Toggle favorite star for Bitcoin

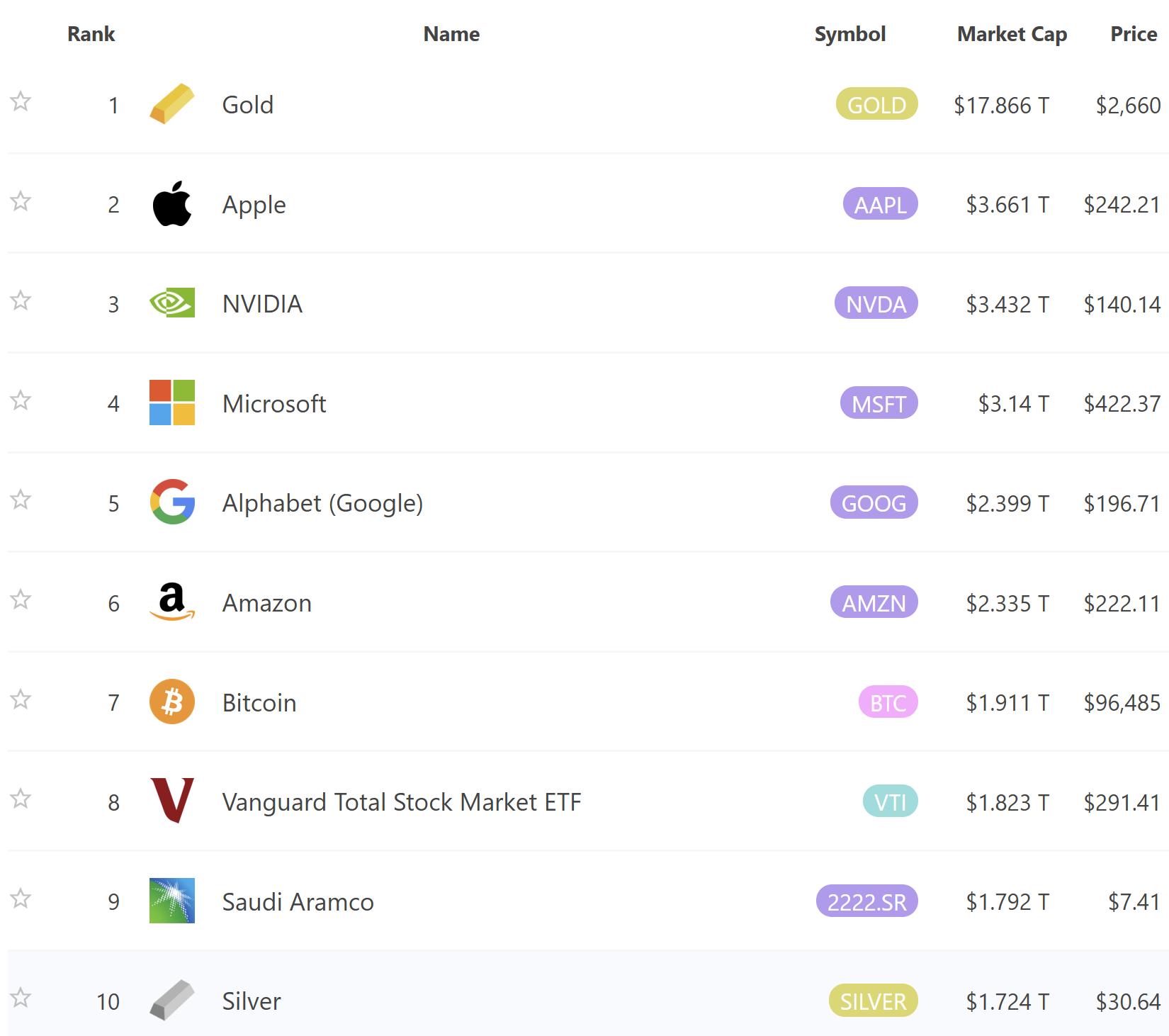coord(21,699)
